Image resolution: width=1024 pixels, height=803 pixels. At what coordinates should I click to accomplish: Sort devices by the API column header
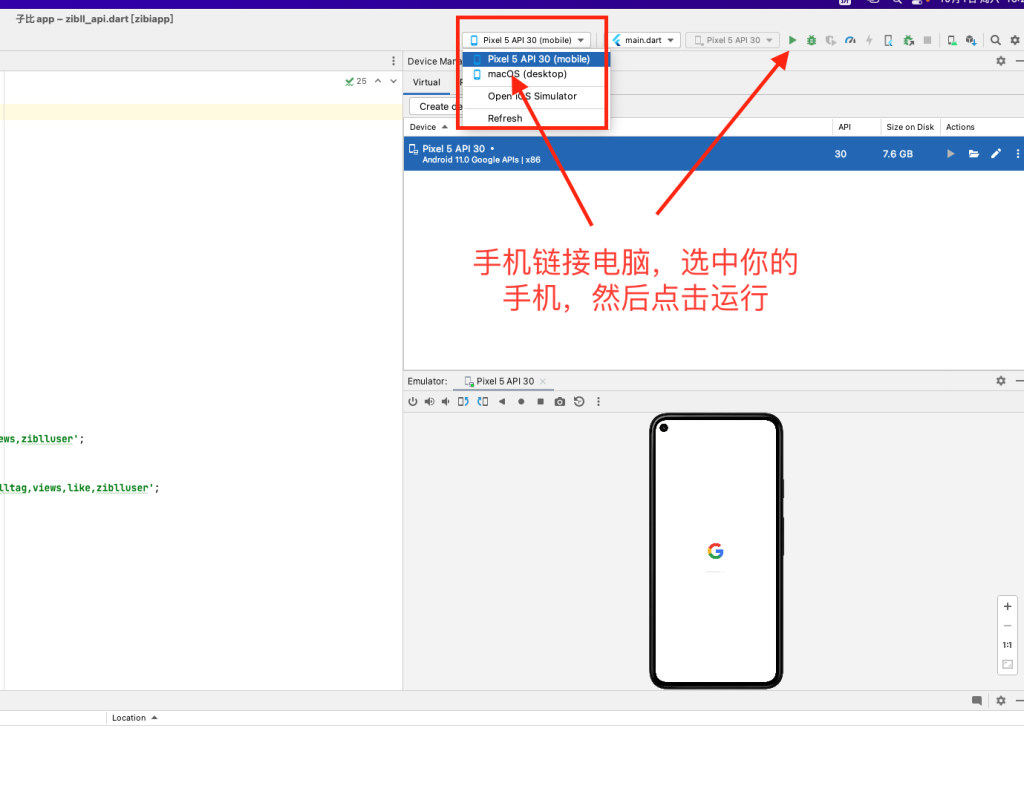click(x=842, y=127)
